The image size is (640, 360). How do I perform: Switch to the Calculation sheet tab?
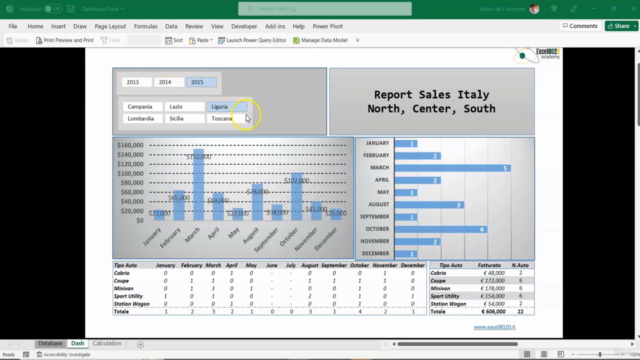point(107,344)
